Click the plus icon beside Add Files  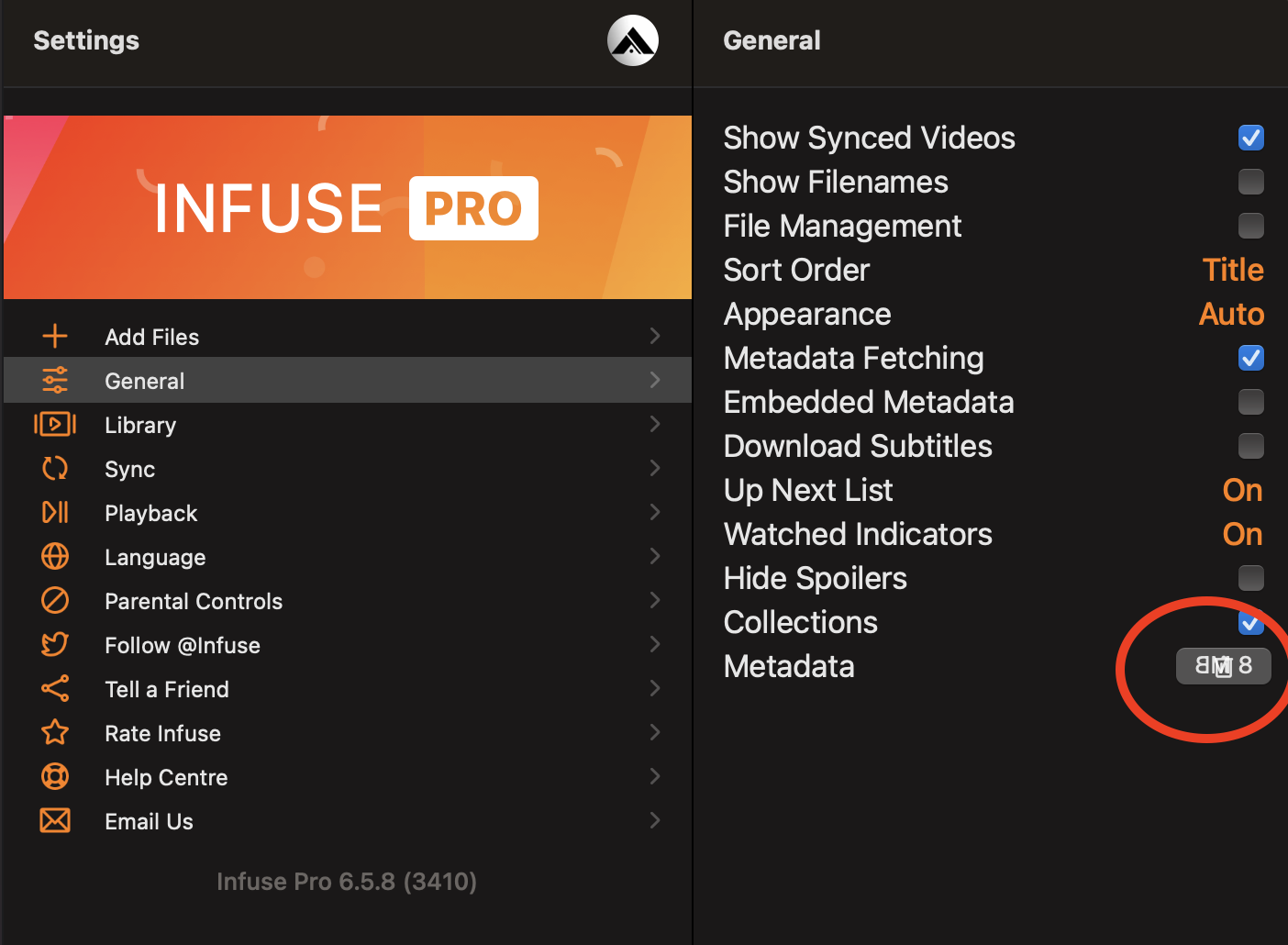(x=55, y=336)
